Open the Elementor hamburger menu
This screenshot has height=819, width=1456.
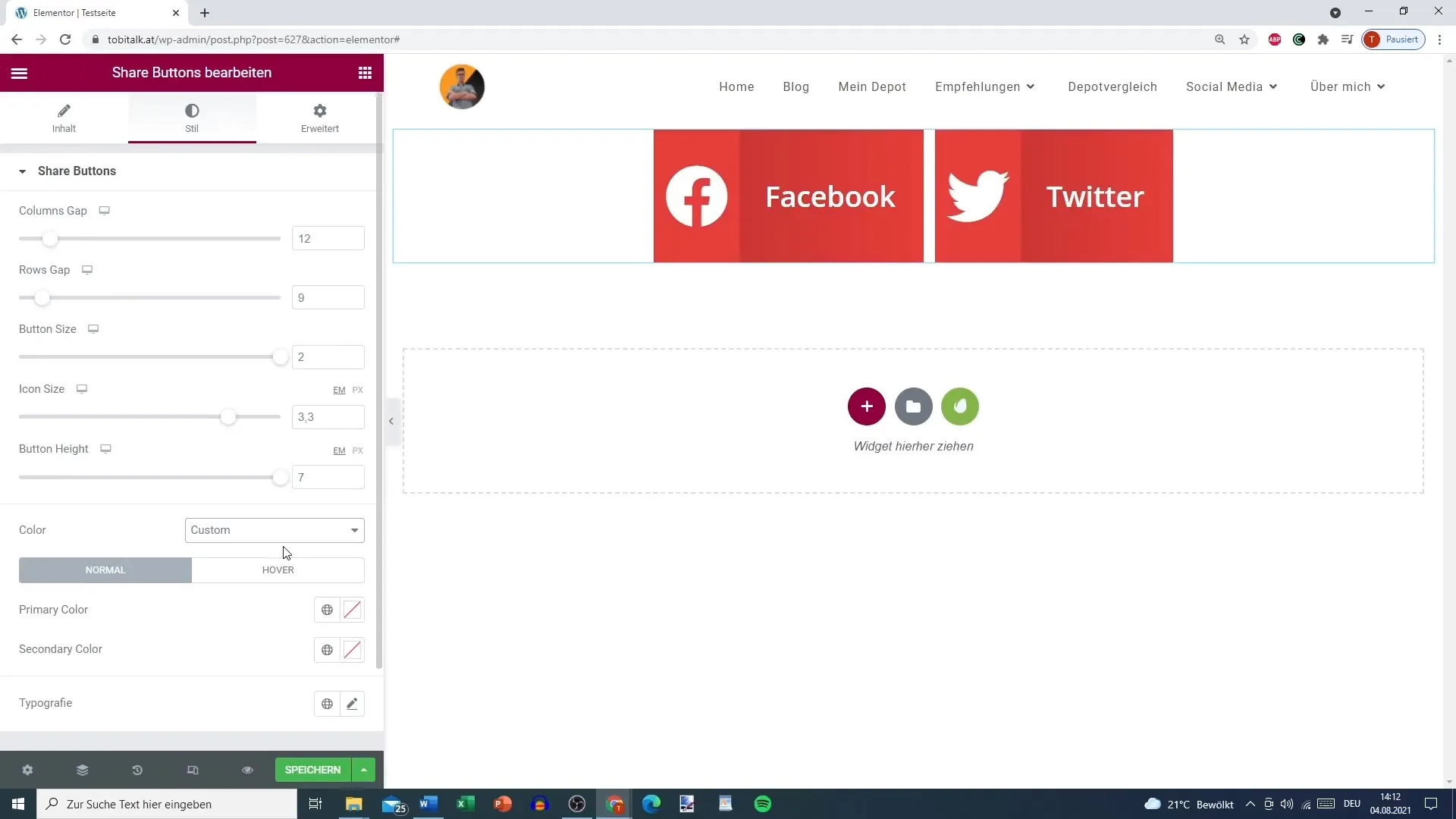click(19, 73)
